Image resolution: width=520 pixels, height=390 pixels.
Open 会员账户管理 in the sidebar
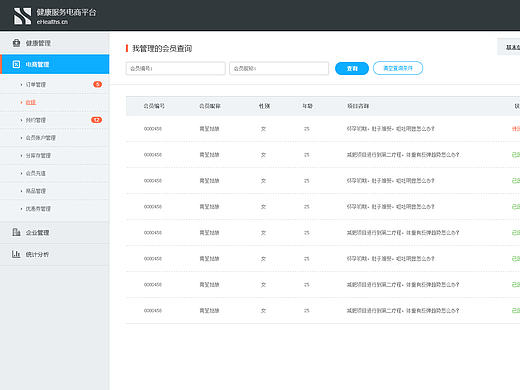click(55, 138)
